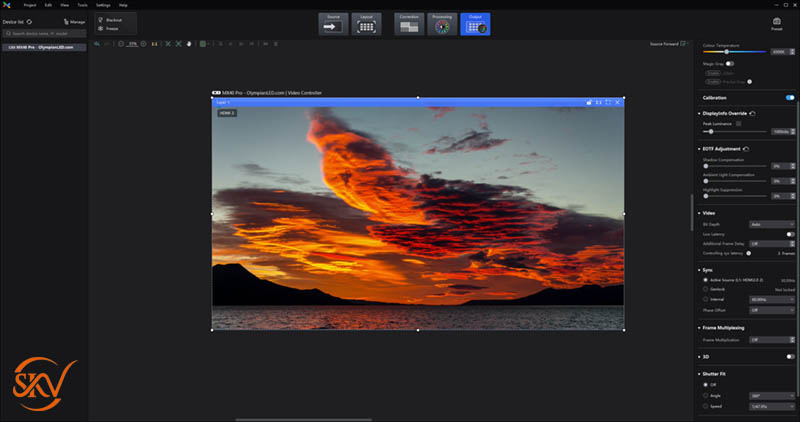Open the Settings menu
Screen dimensions: 800x422
point(103,5)
